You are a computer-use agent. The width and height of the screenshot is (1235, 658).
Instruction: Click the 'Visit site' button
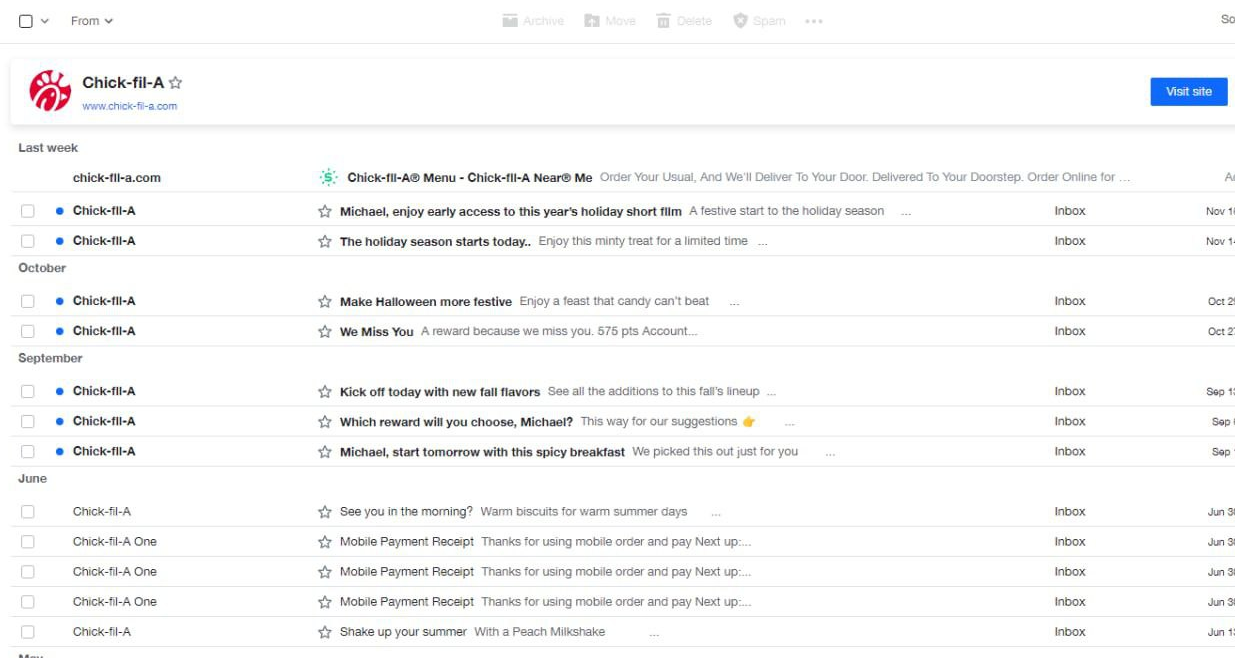click(x=1189, y=91)
